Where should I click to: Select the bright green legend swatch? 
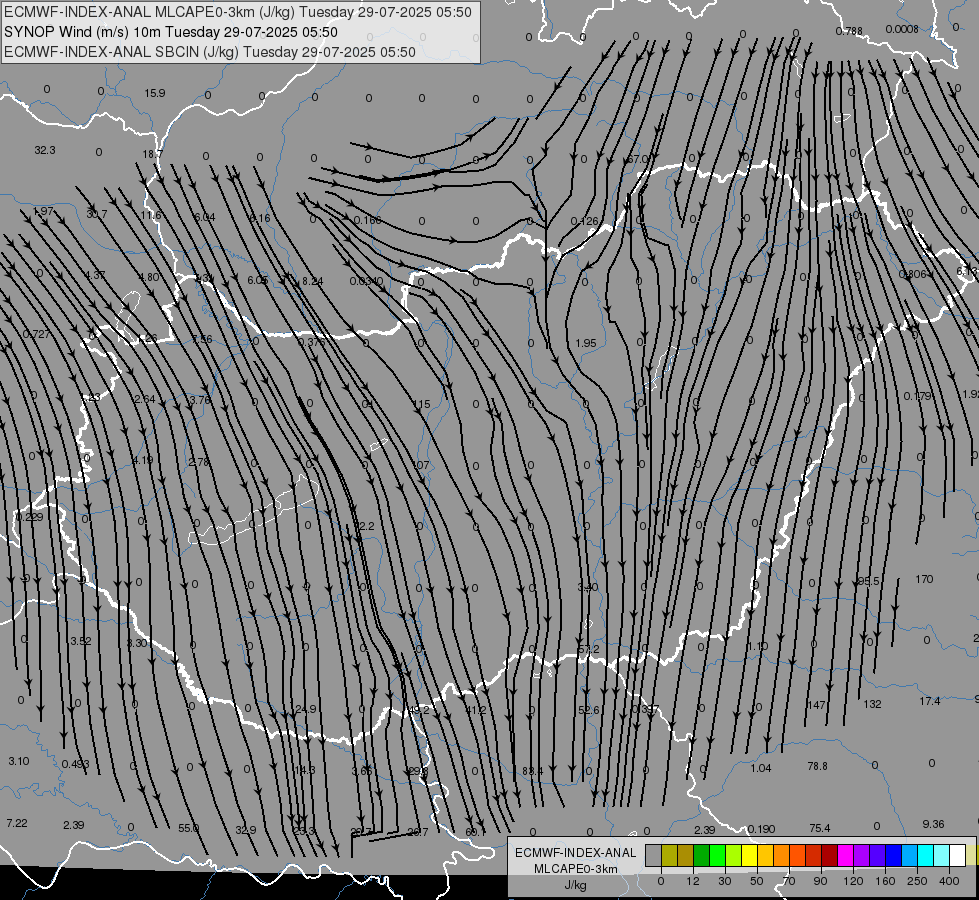(717, 855)
